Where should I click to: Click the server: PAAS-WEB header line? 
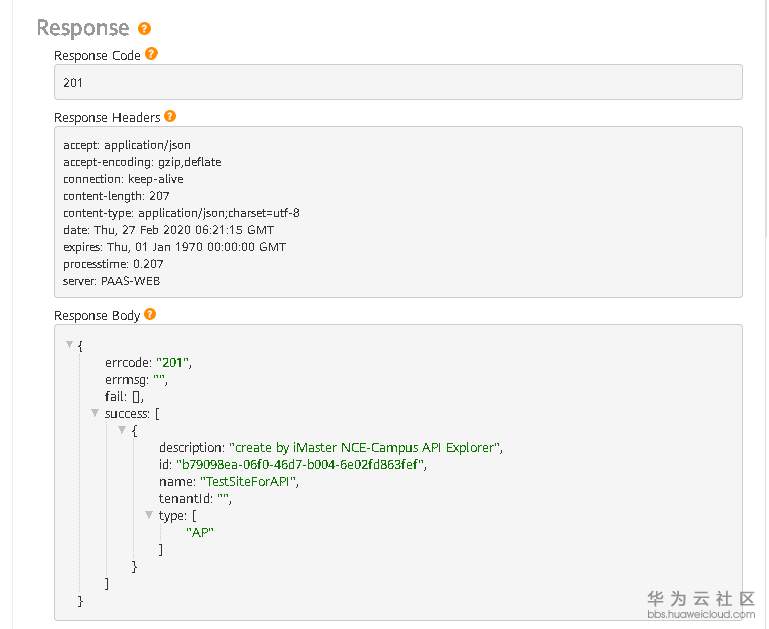111,281
